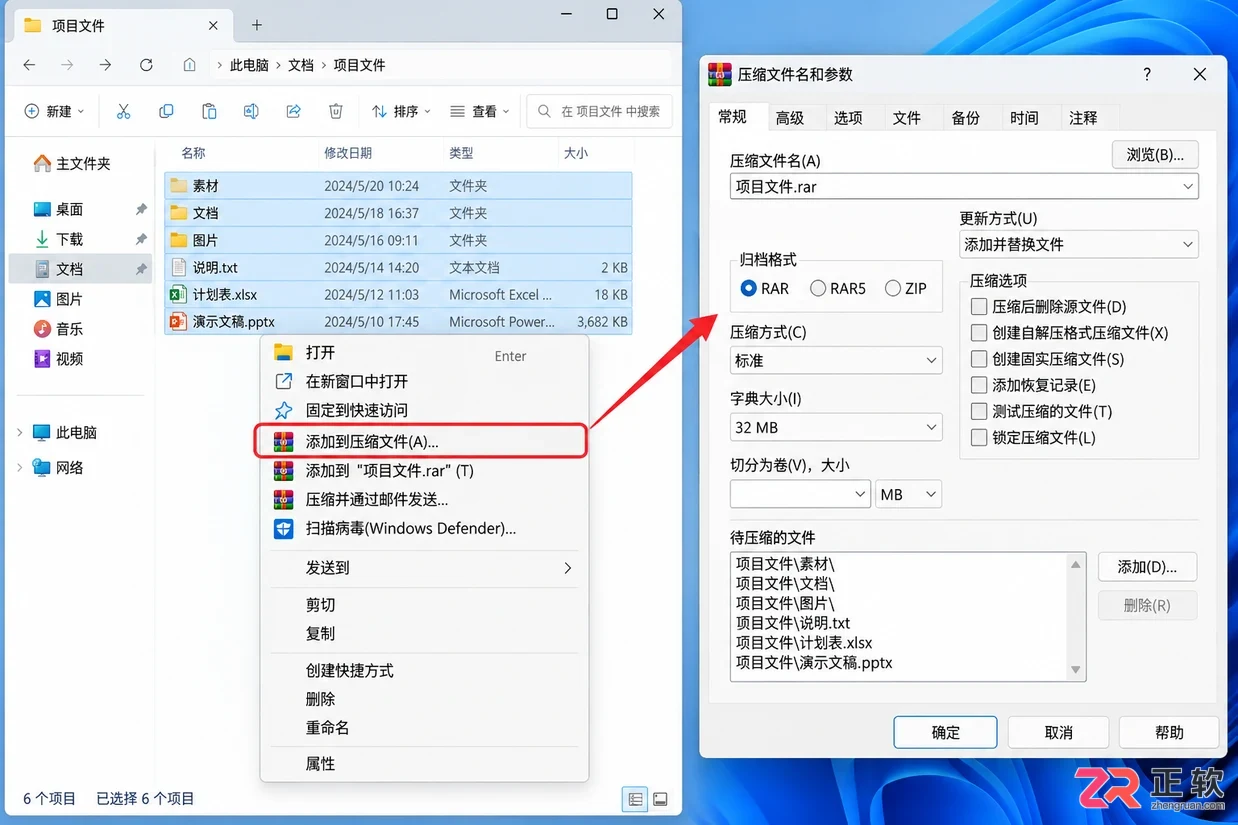Screen dimensions: 1238x825
Task: Select the RAR archive format
Action: point(765,288)
